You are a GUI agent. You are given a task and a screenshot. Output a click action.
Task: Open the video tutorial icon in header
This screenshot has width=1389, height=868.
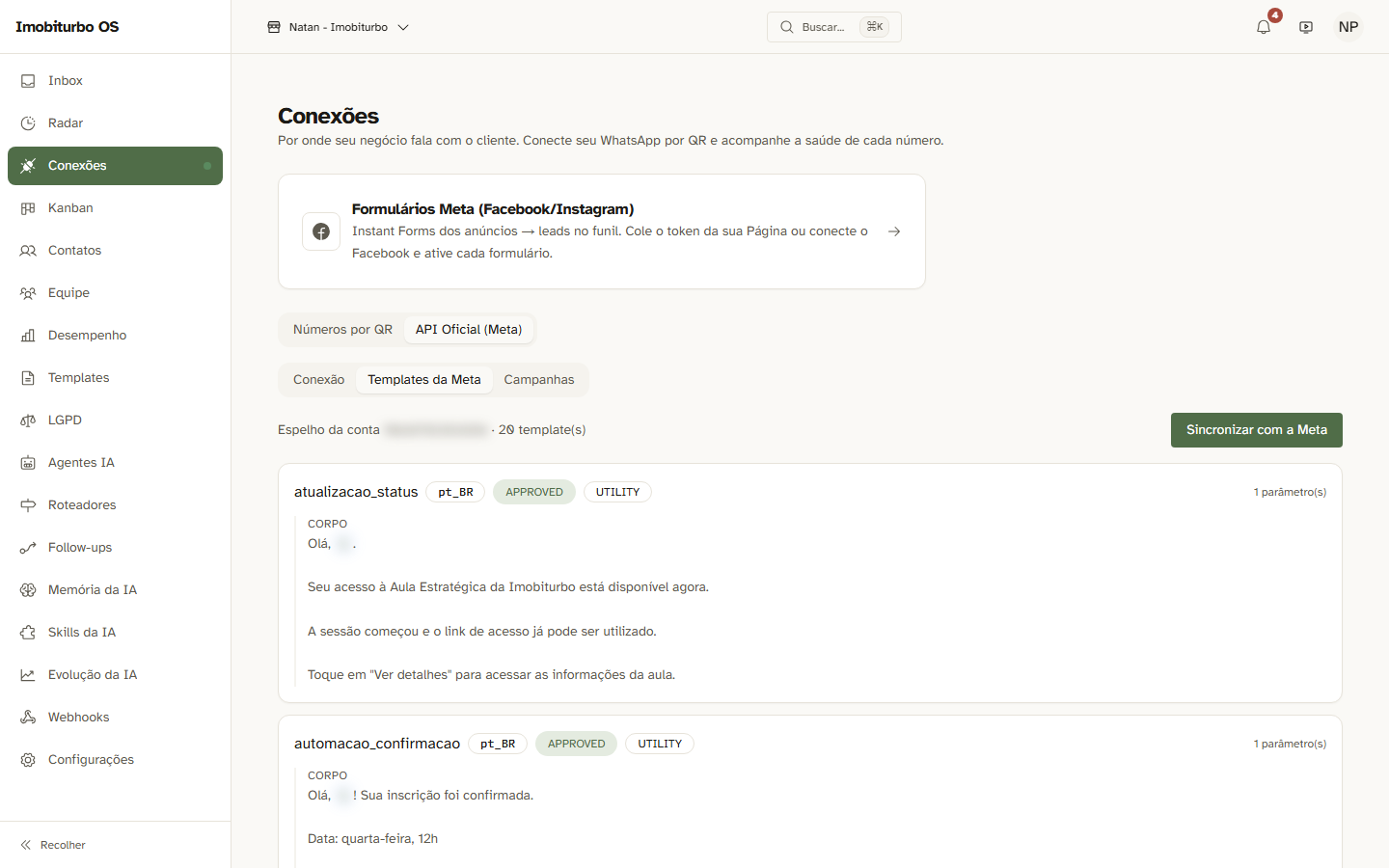pyautogui.click(x=1306, y=27)
